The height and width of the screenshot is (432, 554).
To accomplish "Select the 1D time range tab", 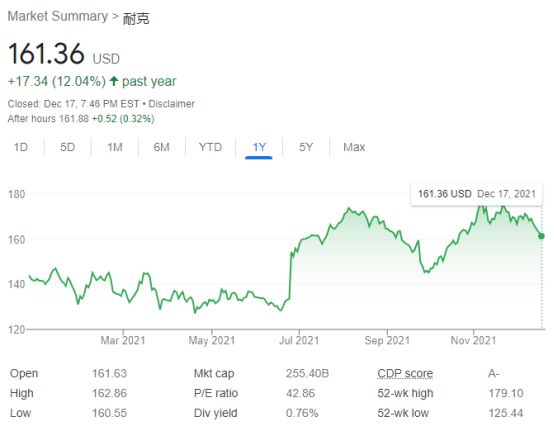I will tap(21, 147).
